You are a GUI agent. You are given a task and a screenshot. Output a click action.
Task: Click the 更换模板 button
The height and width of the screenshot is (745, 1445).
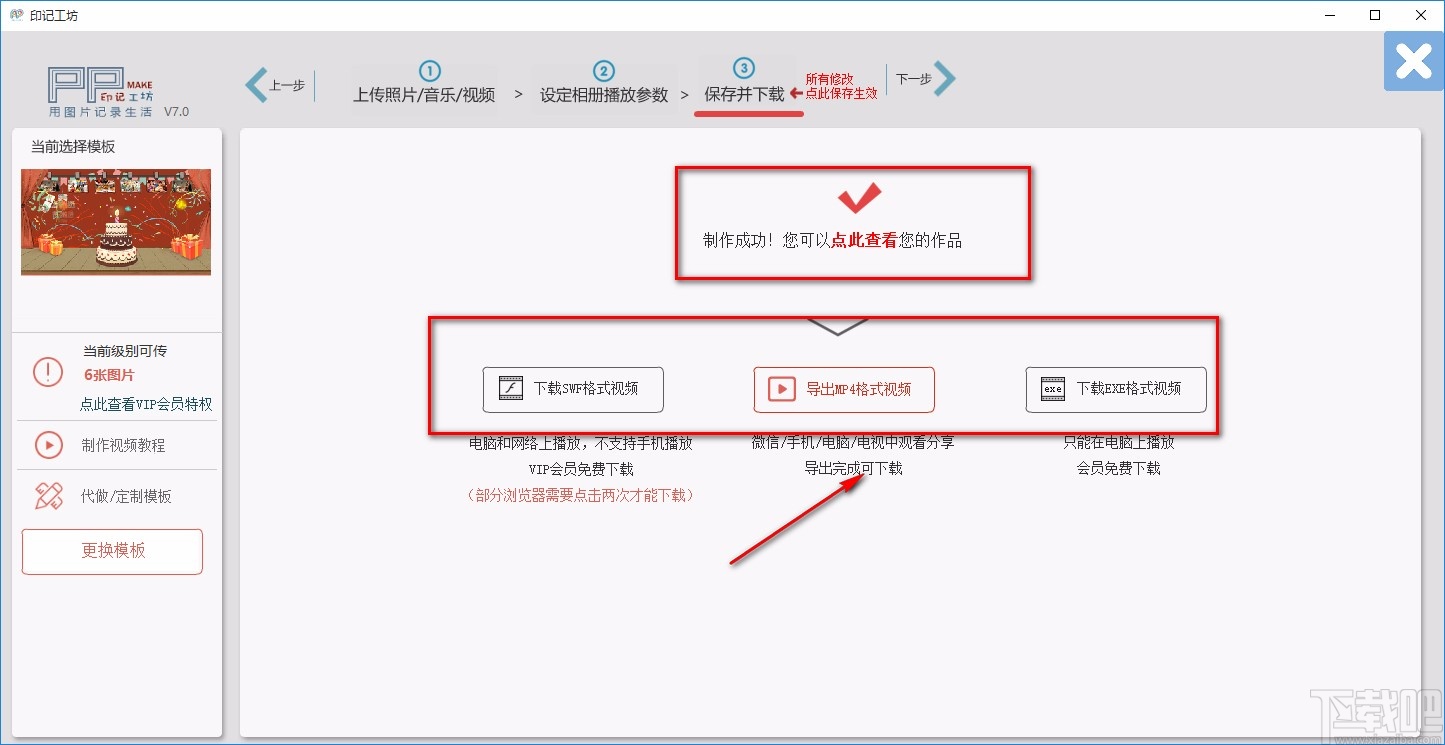click(112, 551)
